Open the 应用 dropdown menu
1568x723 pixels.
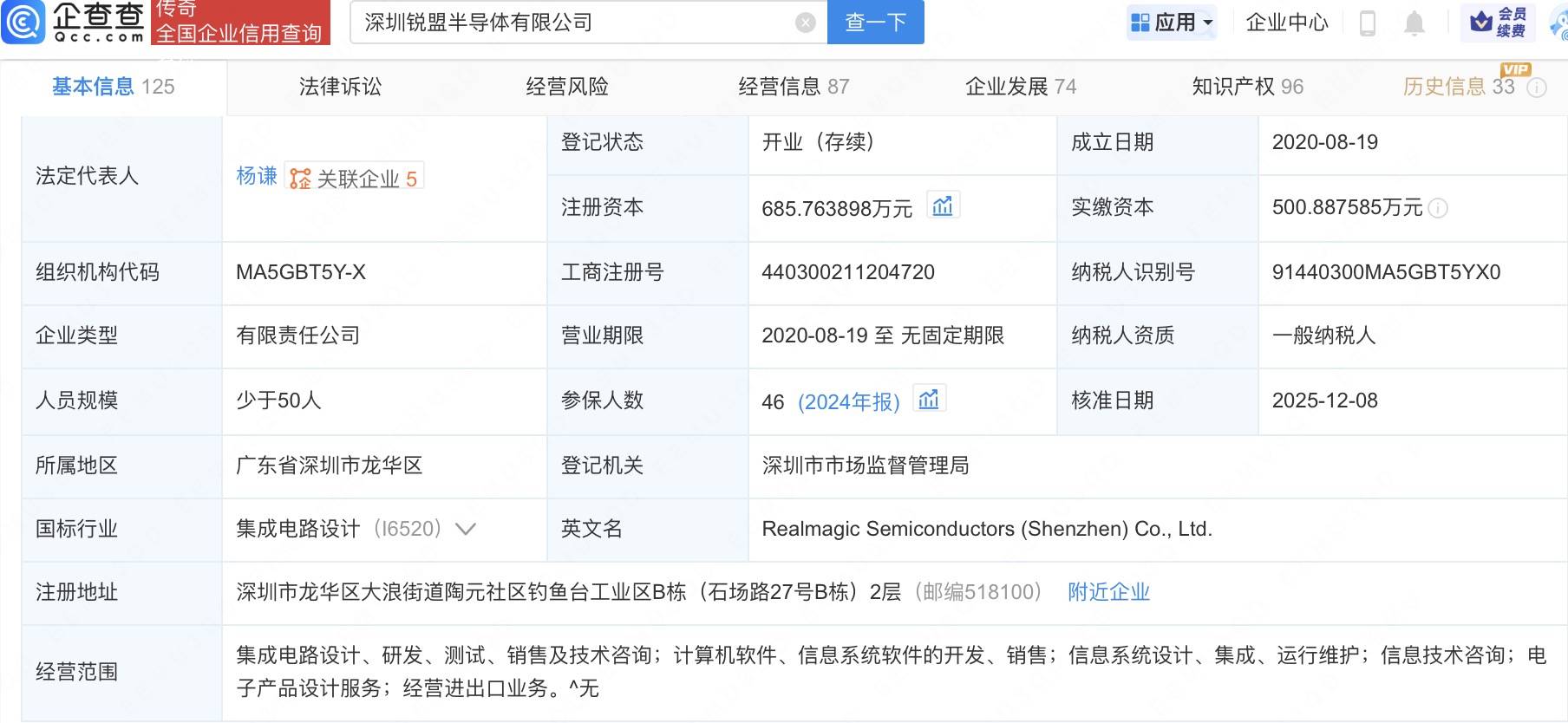pyautogui.click(x=1173, y=23)
